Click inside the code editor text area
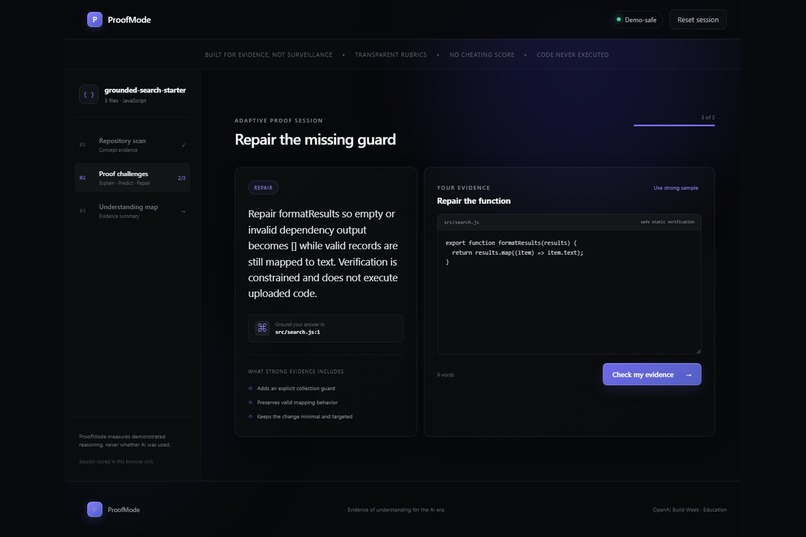 click(x=569, y=291)
